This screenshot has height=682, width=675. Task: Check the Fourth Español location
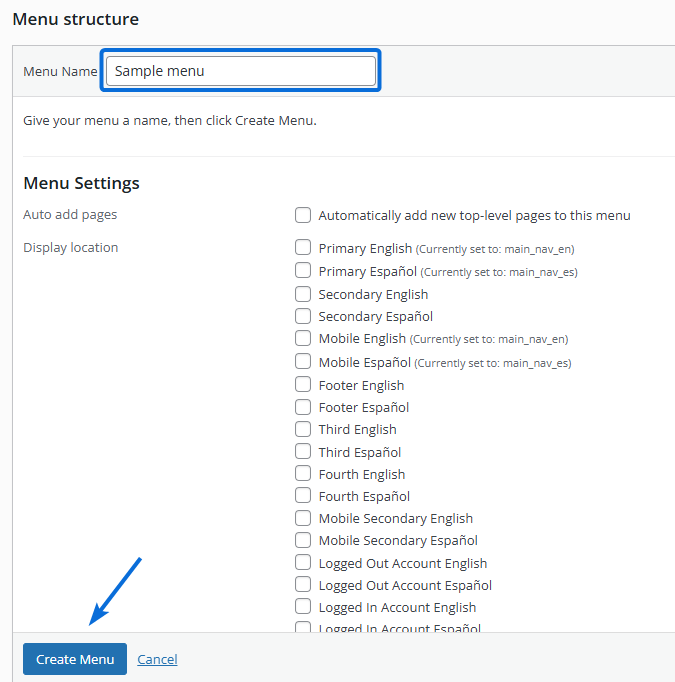[x=303, y=496]
